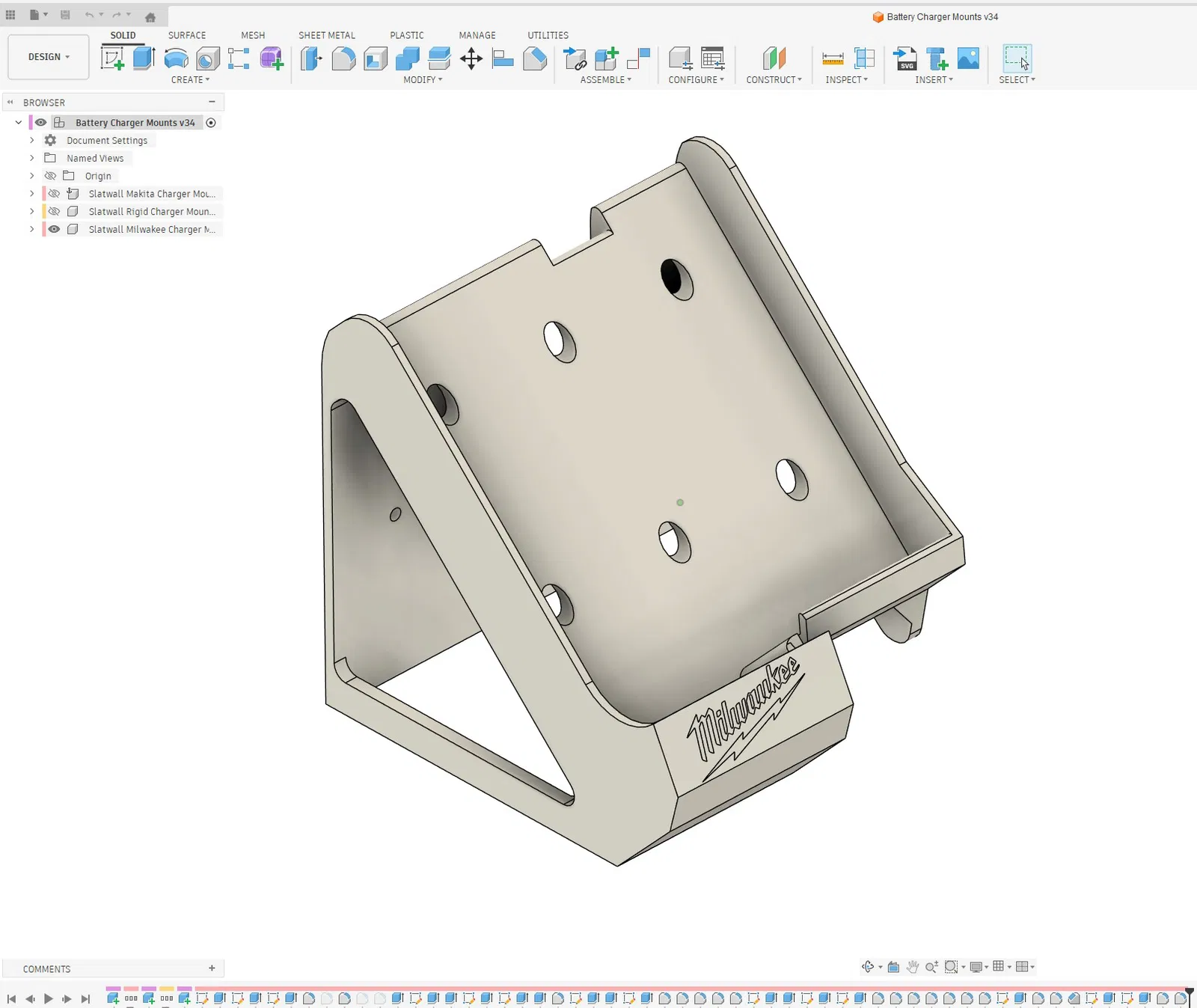Open the Change Parameters table icon
The width and height of the screenshot is (1197, 1008).
(713, 58)
